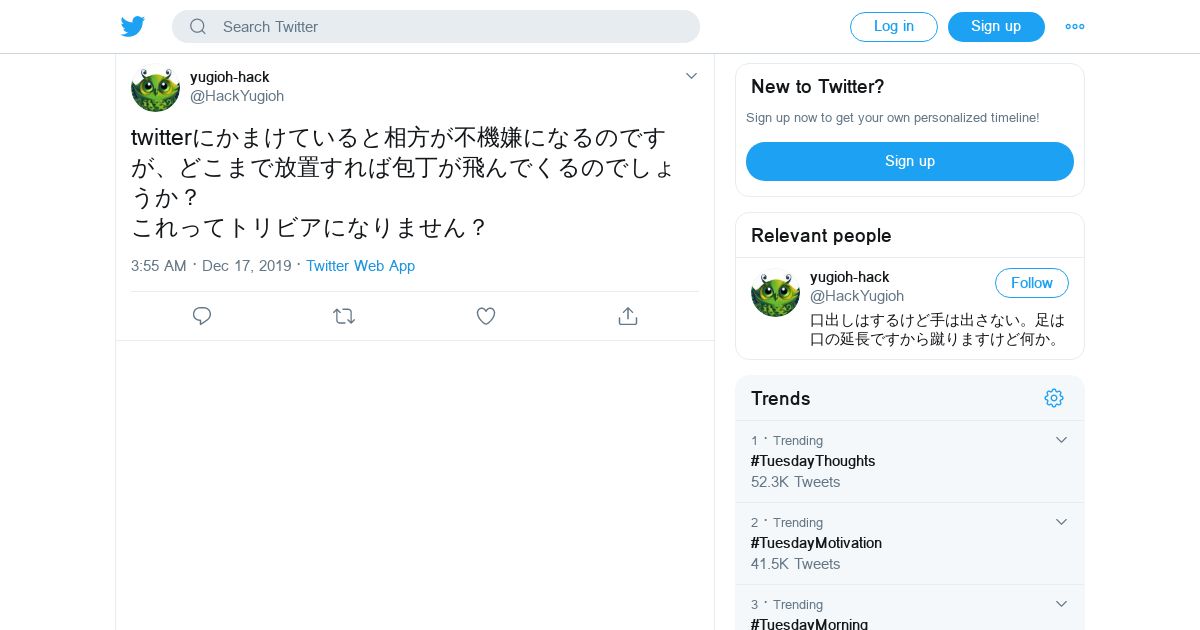Viewport: 1200px width, 630px height.
Task: Expand options for #TuesdayMotivation trend
Action: pos(1062,522)
